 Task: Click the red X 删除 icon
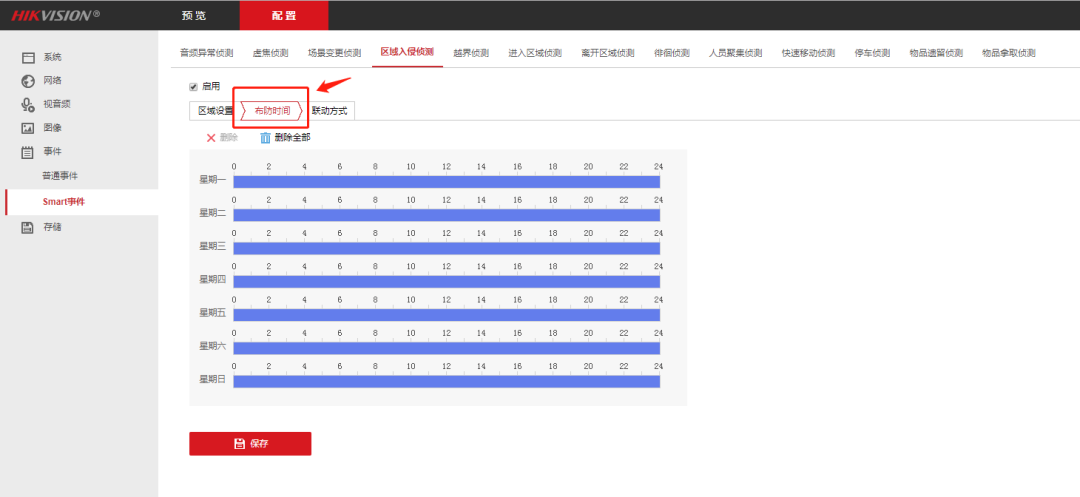(x=211, y=138)
